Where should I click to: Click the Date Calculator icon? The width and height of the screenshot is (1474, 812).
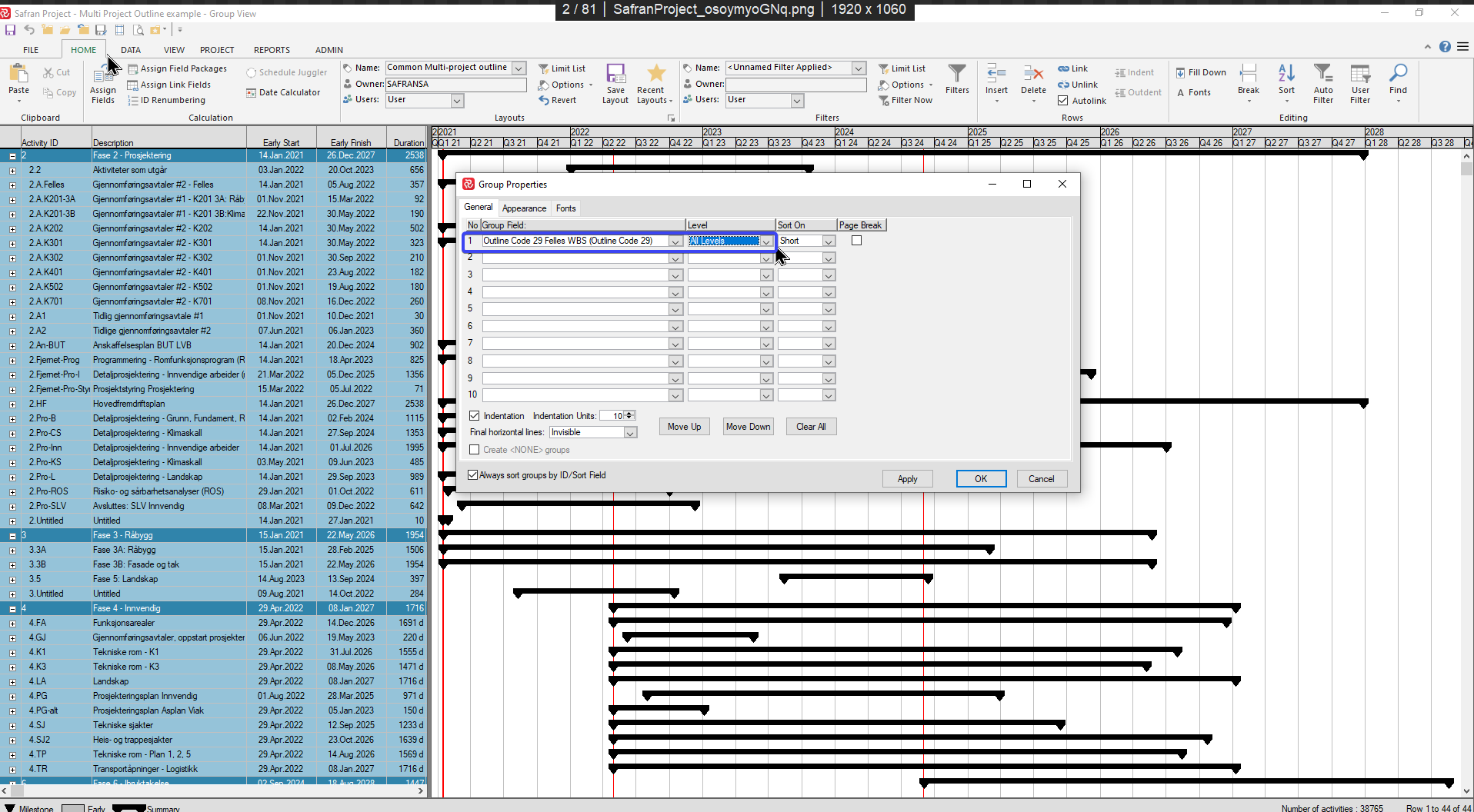coord(251,92)
